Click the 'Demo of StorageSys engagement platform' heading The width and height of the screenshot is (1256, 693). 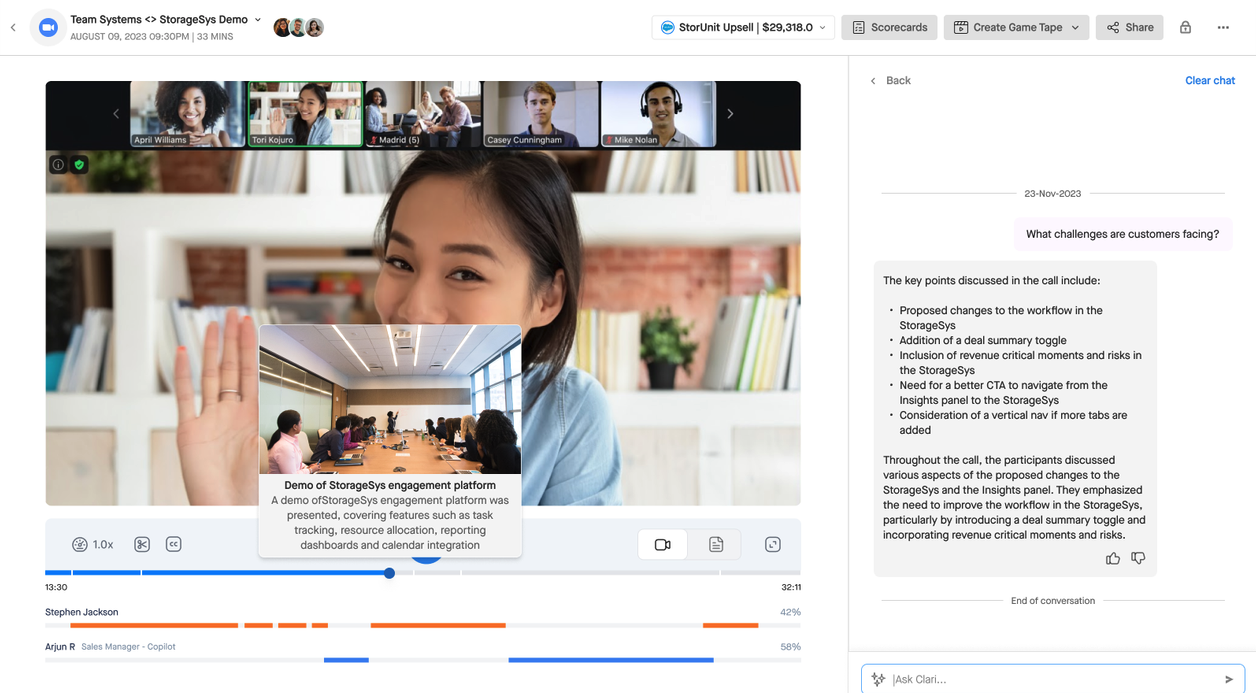click(390, 485)
